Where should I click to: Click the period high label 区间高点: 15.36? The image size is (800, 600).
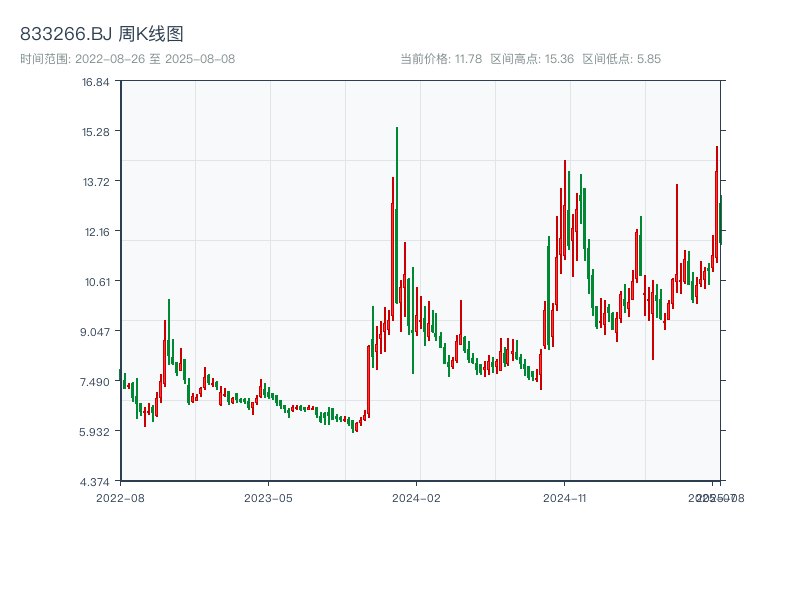pyautogui.click(x=532, y=59)
